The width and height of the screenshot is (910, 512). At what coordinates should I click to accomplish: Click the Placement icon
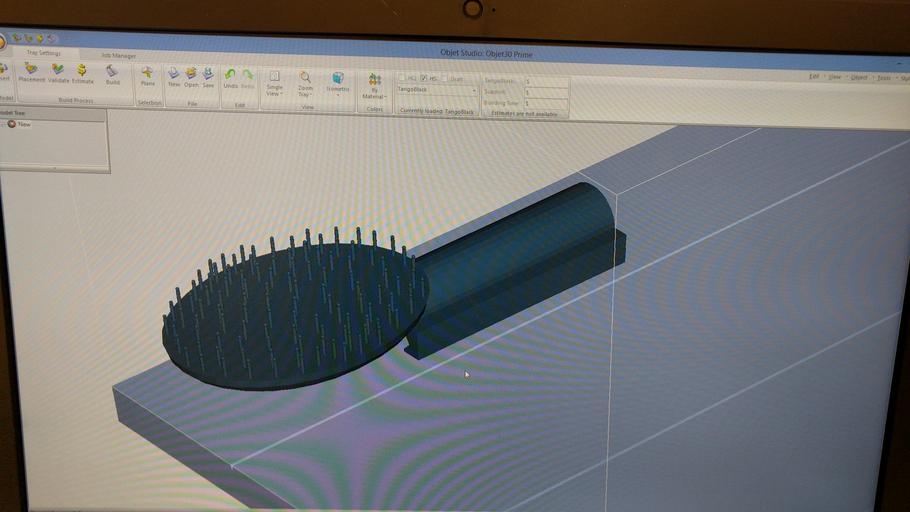coord(32,73)
